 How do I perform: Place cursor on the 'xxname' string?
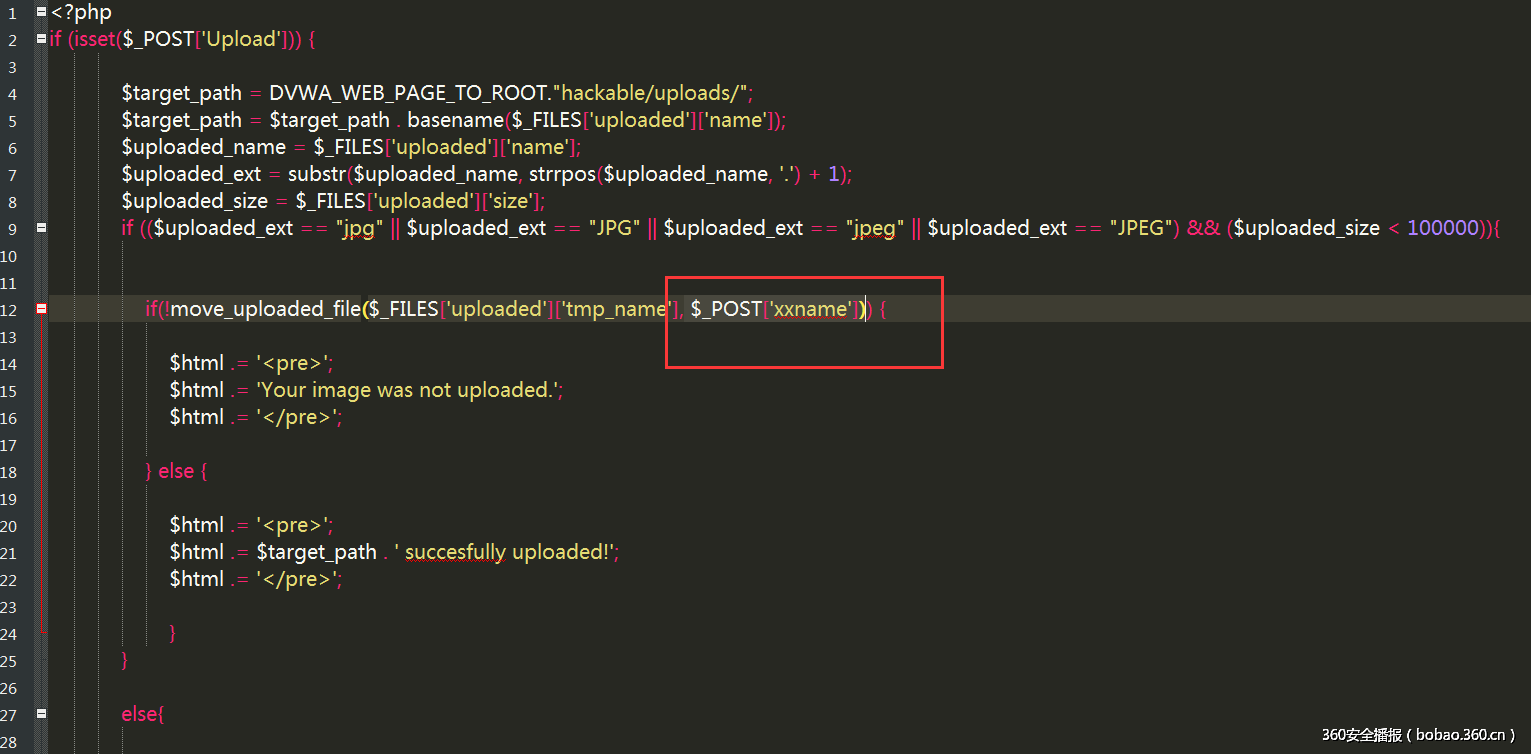[814, 309]
